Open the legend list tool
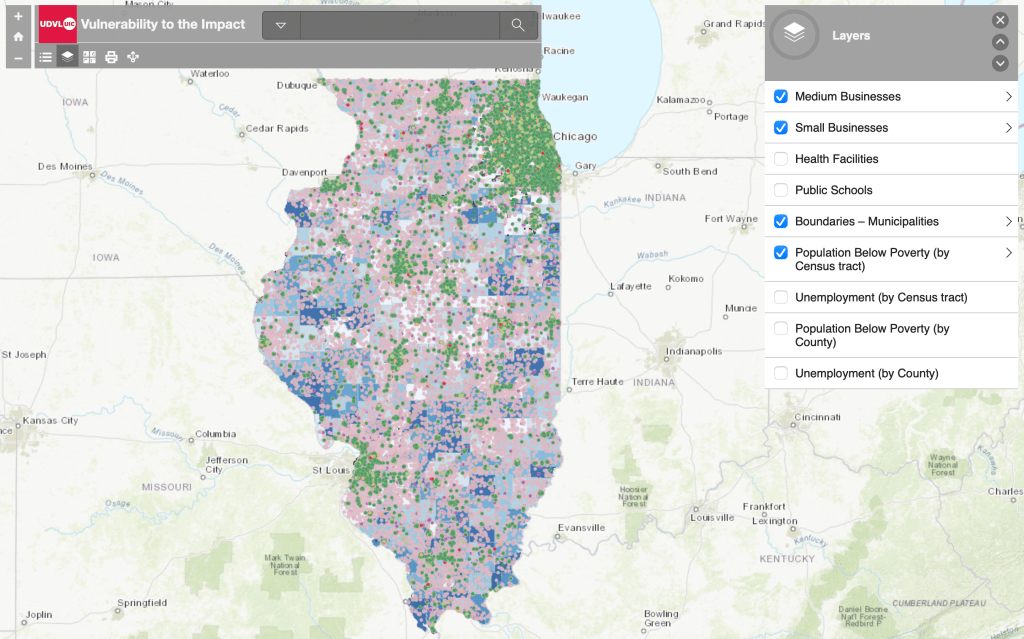Viewport: 1024px width, 639px height. tap(46, 57)
